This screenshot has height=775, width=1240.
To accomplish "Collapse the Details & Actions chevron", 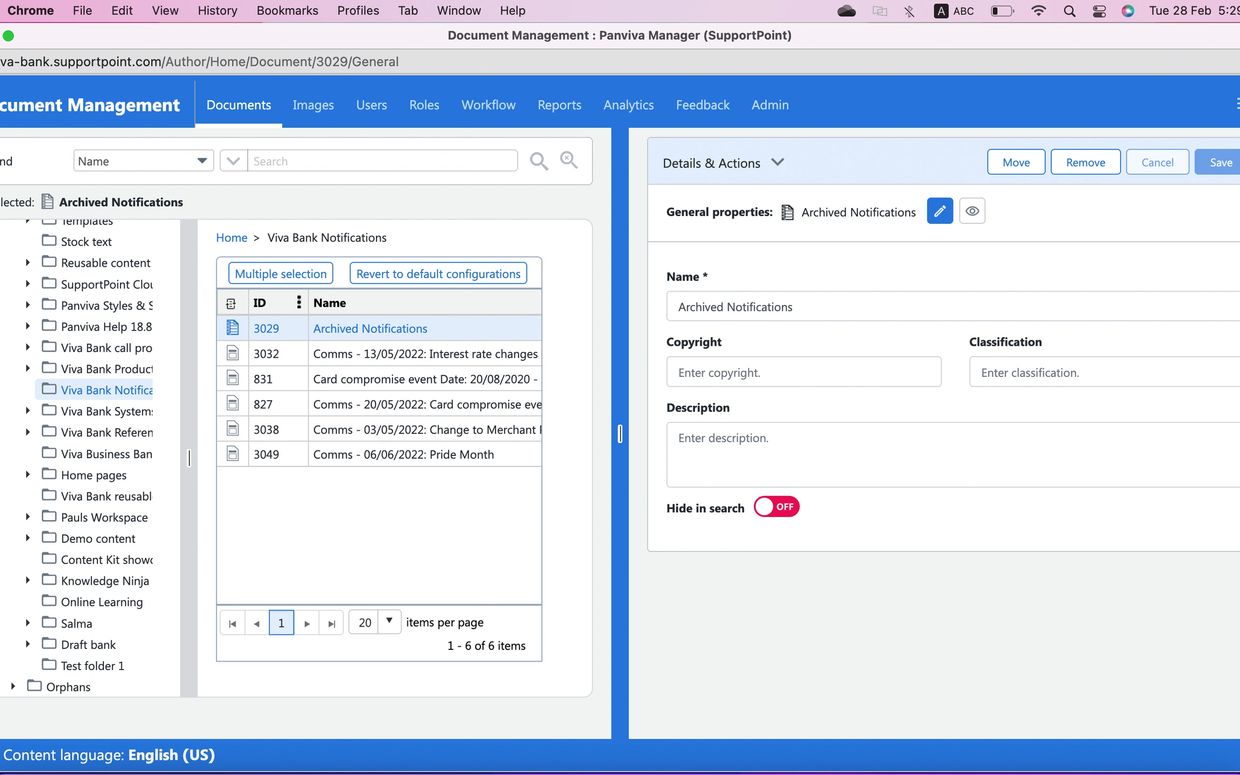I will coord(778,162).
